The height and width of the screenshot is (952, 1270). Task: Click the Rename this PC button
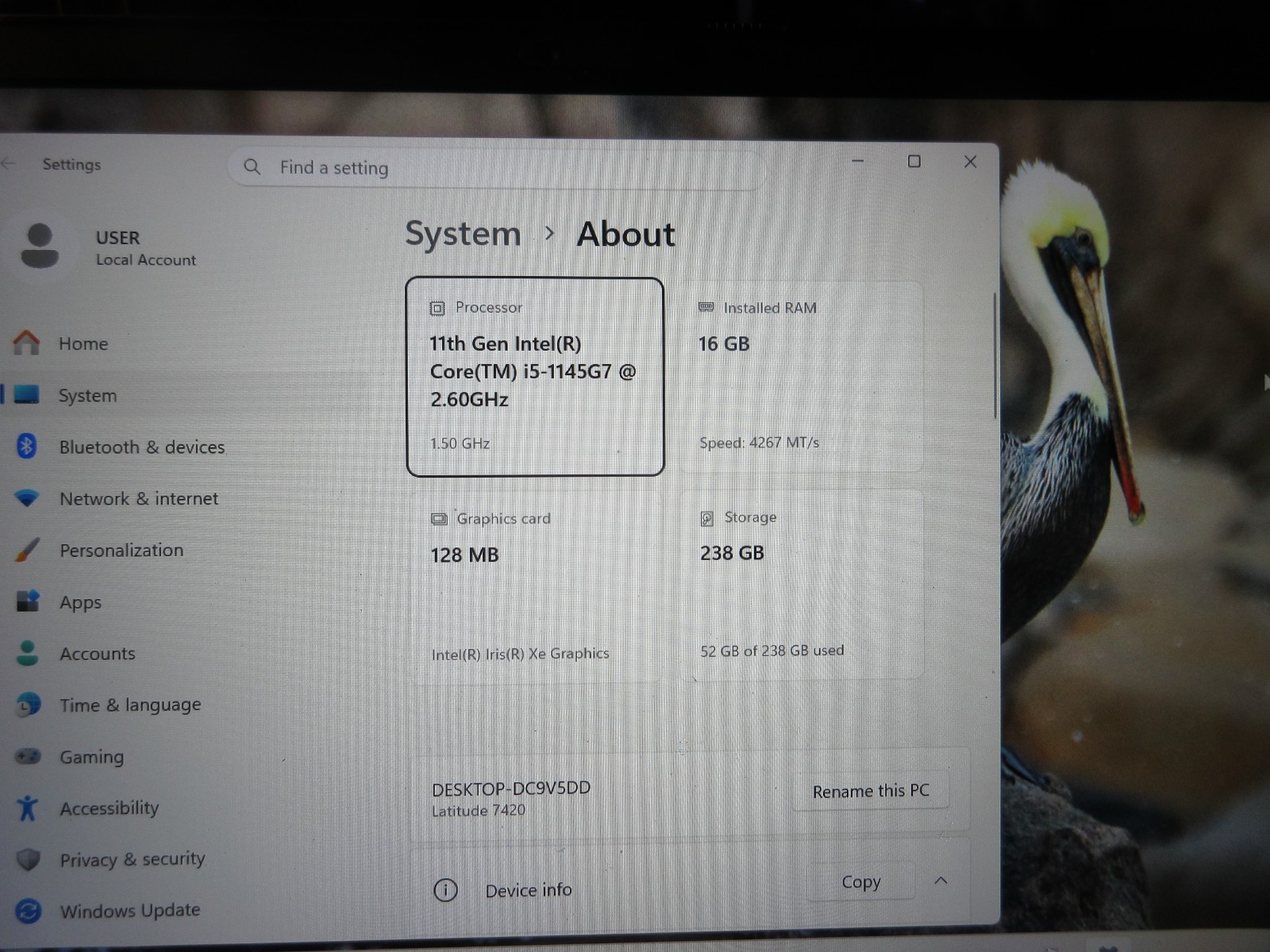(x=870, y=791)
